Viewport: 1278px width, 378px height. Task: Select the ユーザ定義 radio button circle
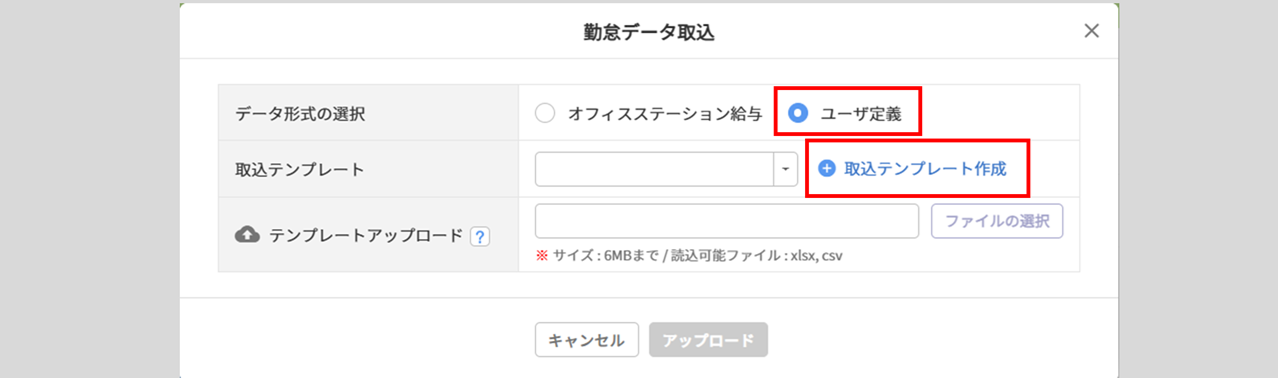click(798, 113)
